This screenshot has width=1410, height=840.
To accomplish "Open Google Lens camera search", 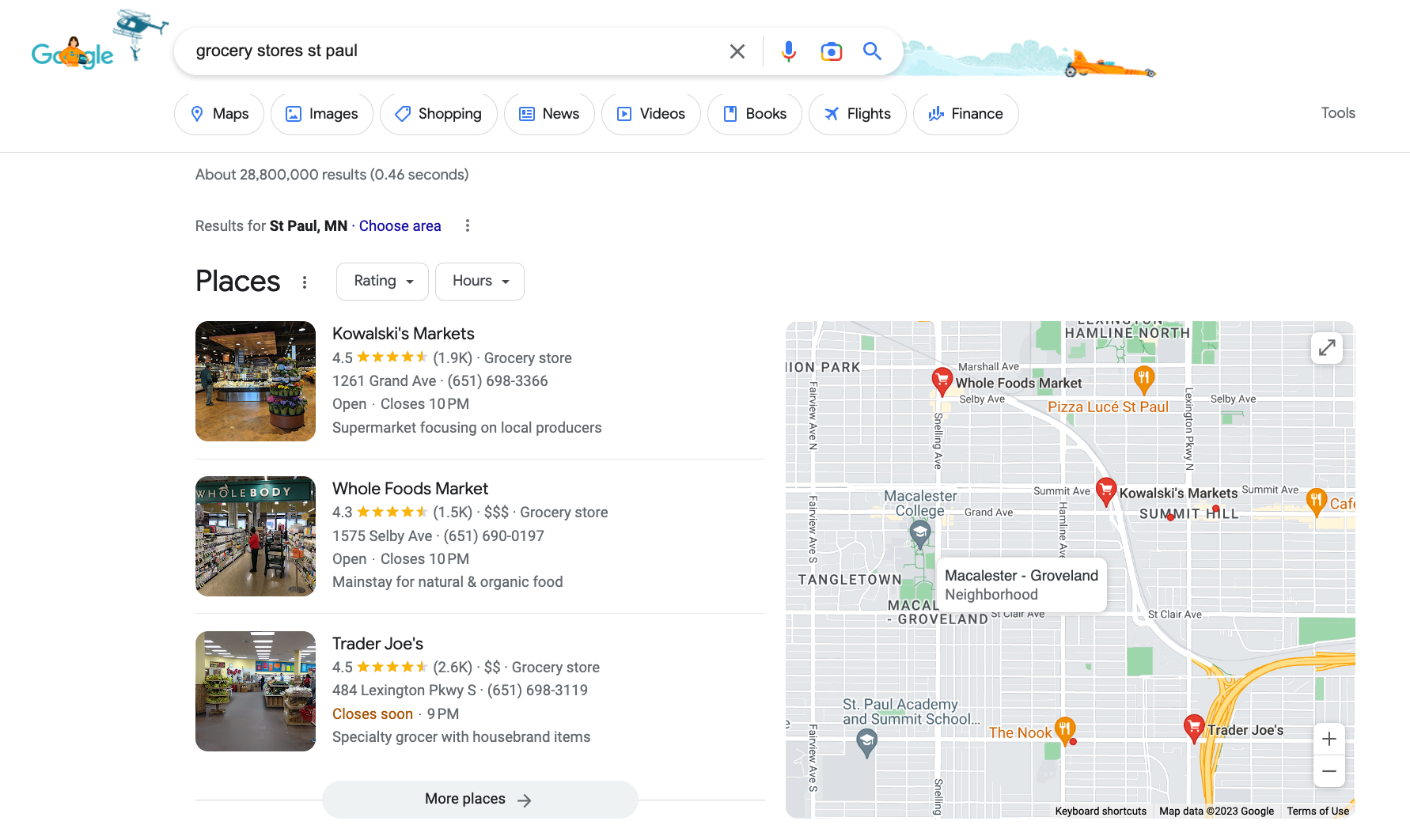I will click(831, 51).
